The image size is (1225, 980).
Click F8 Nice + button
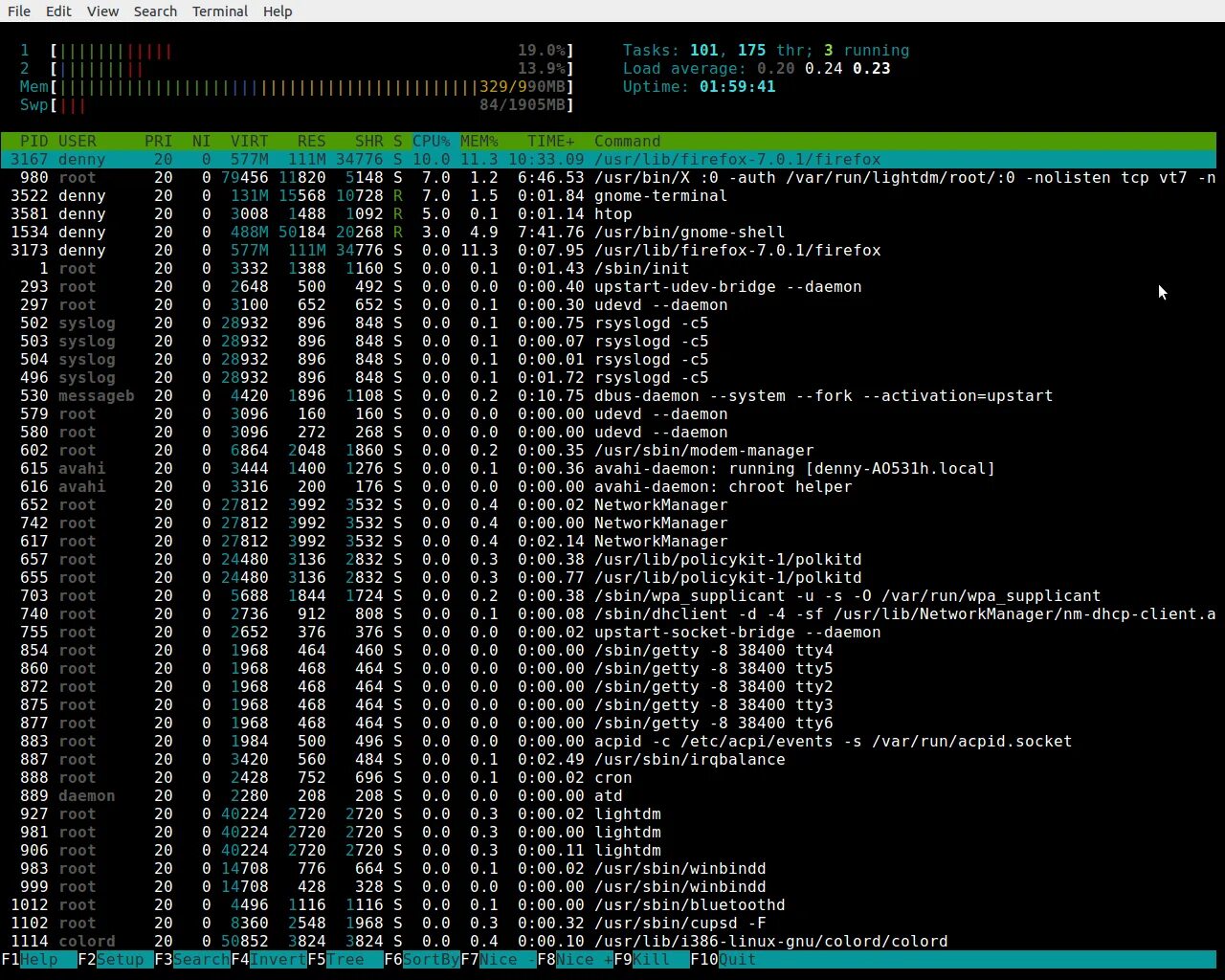(575, 959)
